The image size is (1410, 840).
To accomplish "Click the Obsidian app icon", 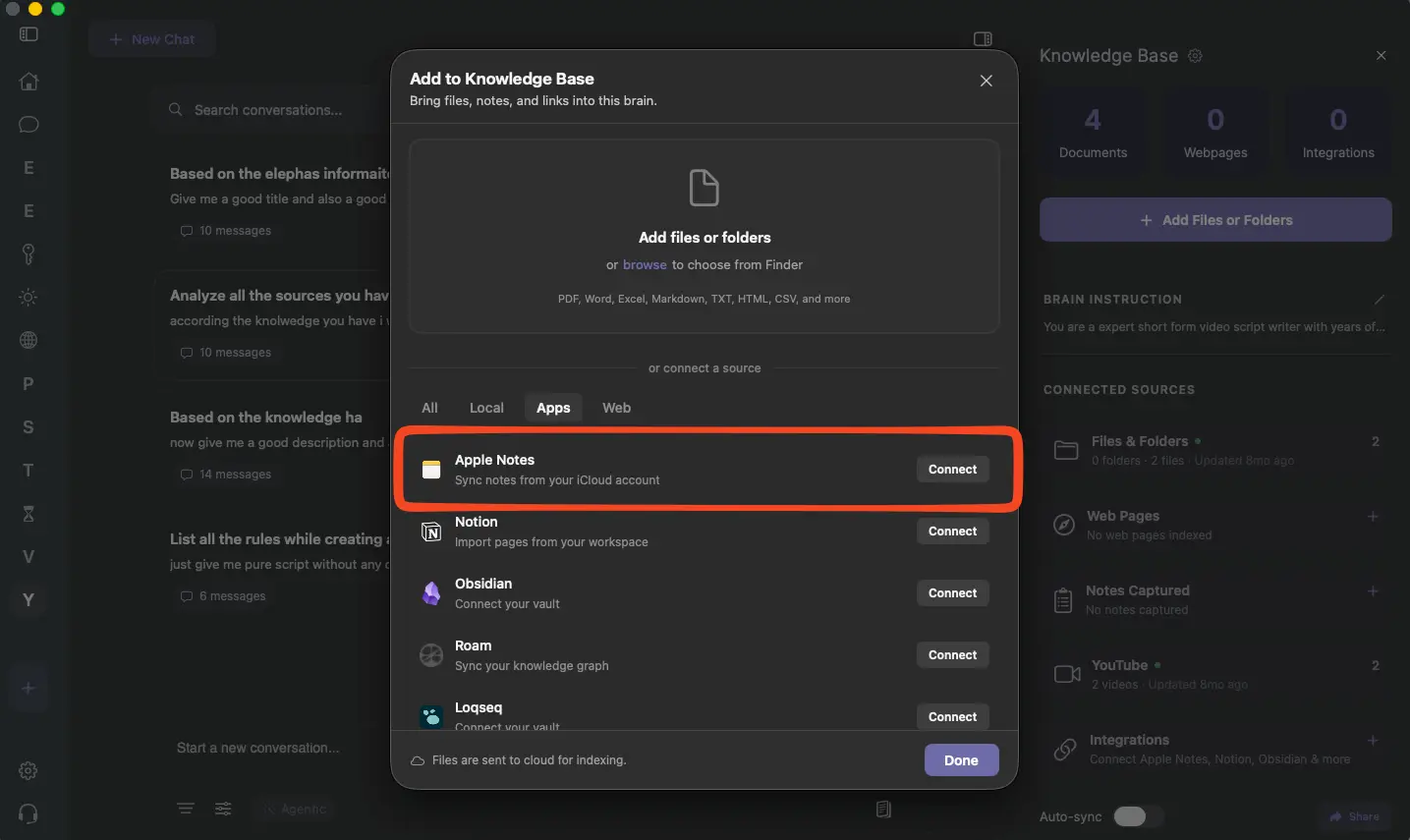I will coord(431,593).
